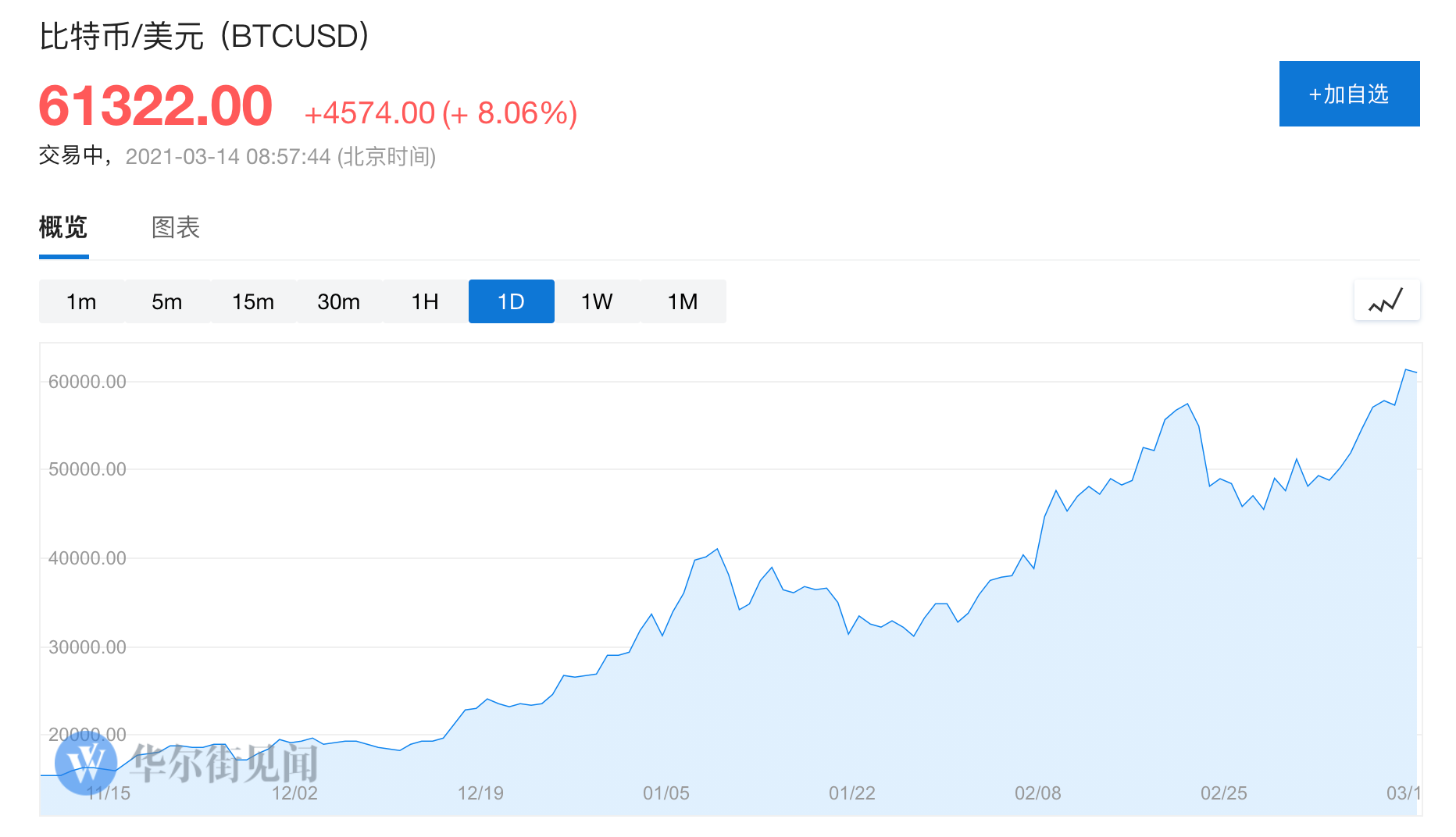Image resolution: width=1456 pixels, height=837 pixels.
Task: Click the 12/19 date axis label
Action: click(x=480, y=793)
